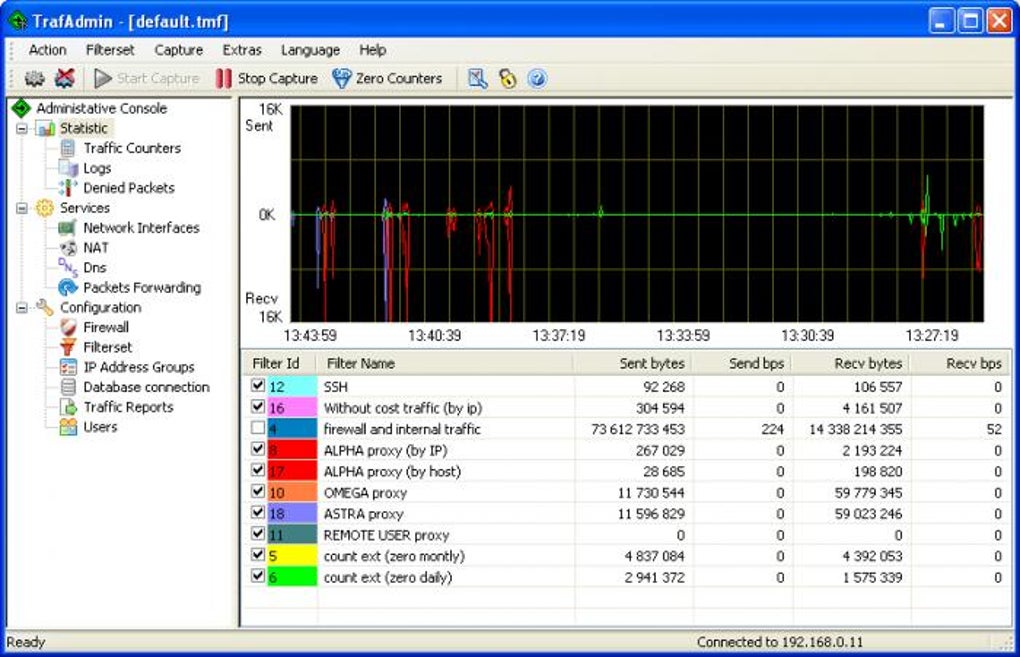1020x657 pixels.
Task: Toggle count ext (zero daily) checkbox
Action: click(258, 576)
